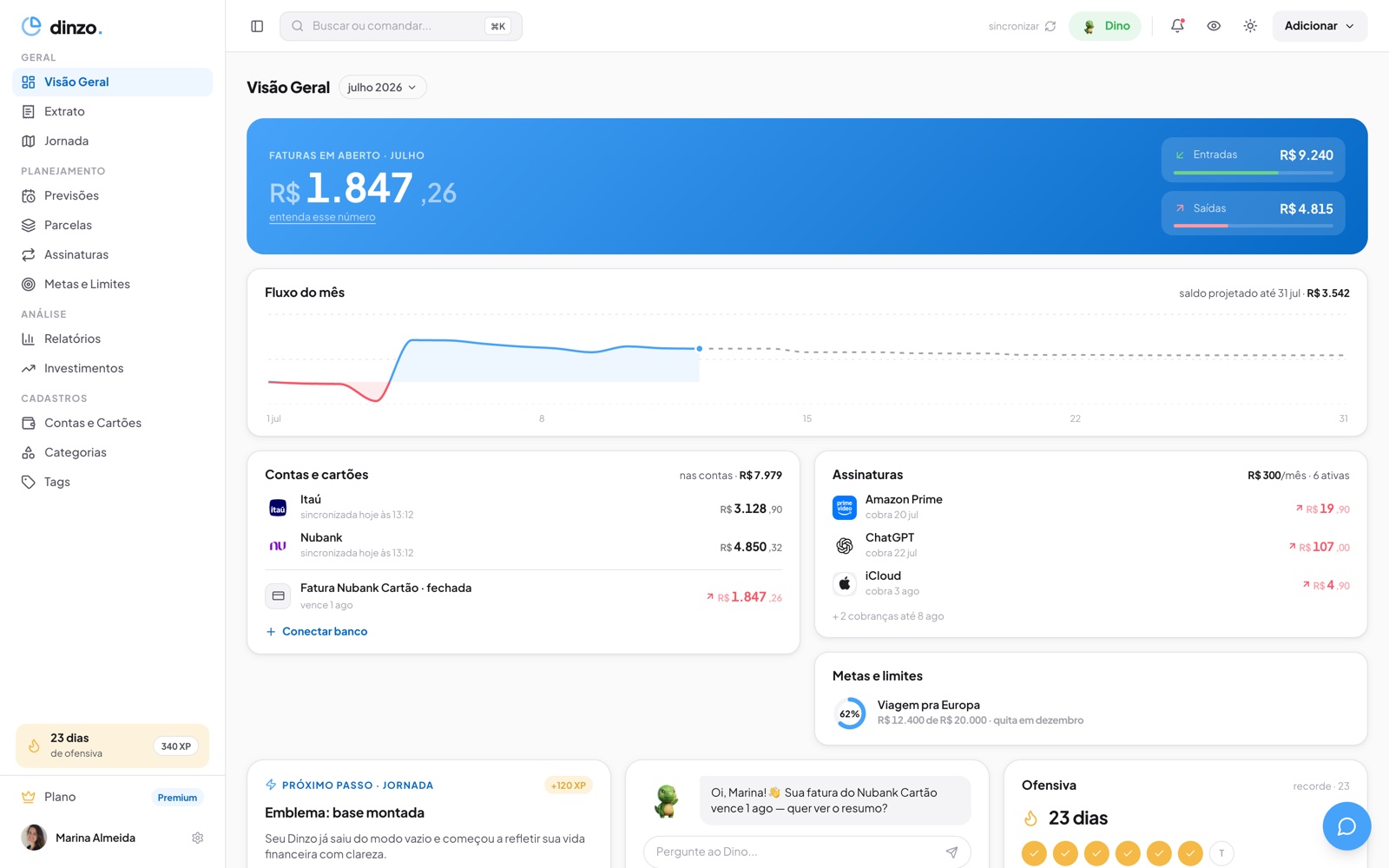1389x868 pixels.
Task: Click the flame icon beside 23 dias in Ofensiva card
Action: [x=1030, y=818]
